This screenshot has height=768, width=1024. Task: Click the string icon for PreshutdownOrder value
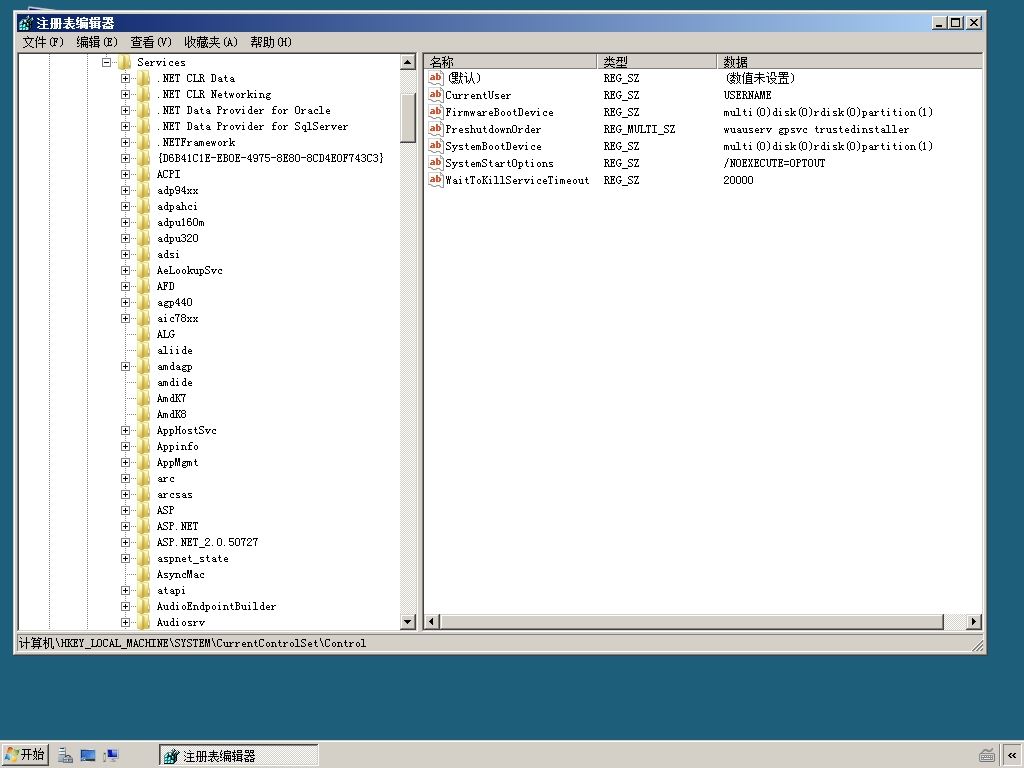[436, 129]
